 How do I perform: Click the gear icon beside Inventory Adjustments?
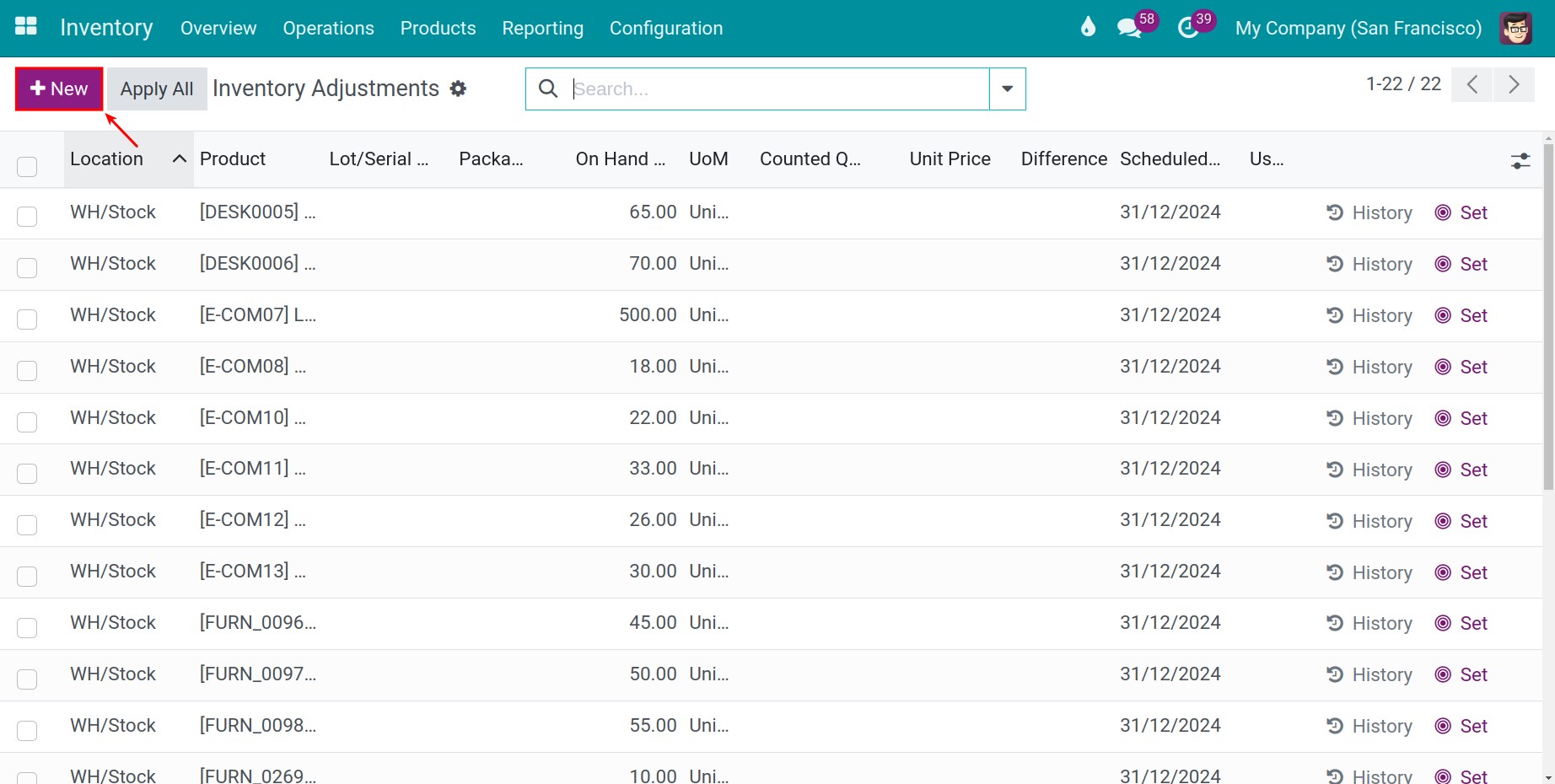point(458,89)
